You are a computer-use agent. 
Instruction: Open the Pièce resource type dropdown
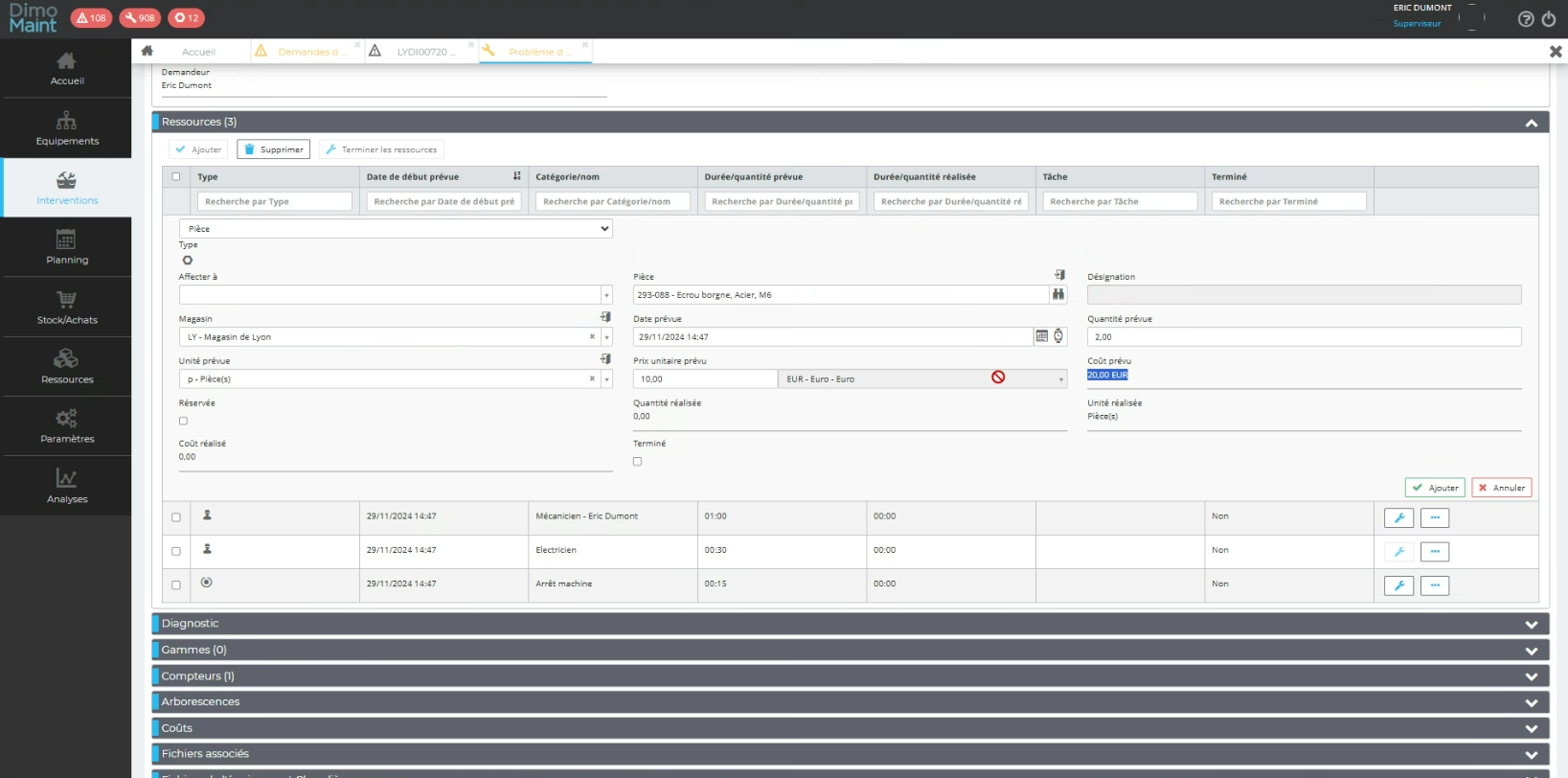[395, 229]
